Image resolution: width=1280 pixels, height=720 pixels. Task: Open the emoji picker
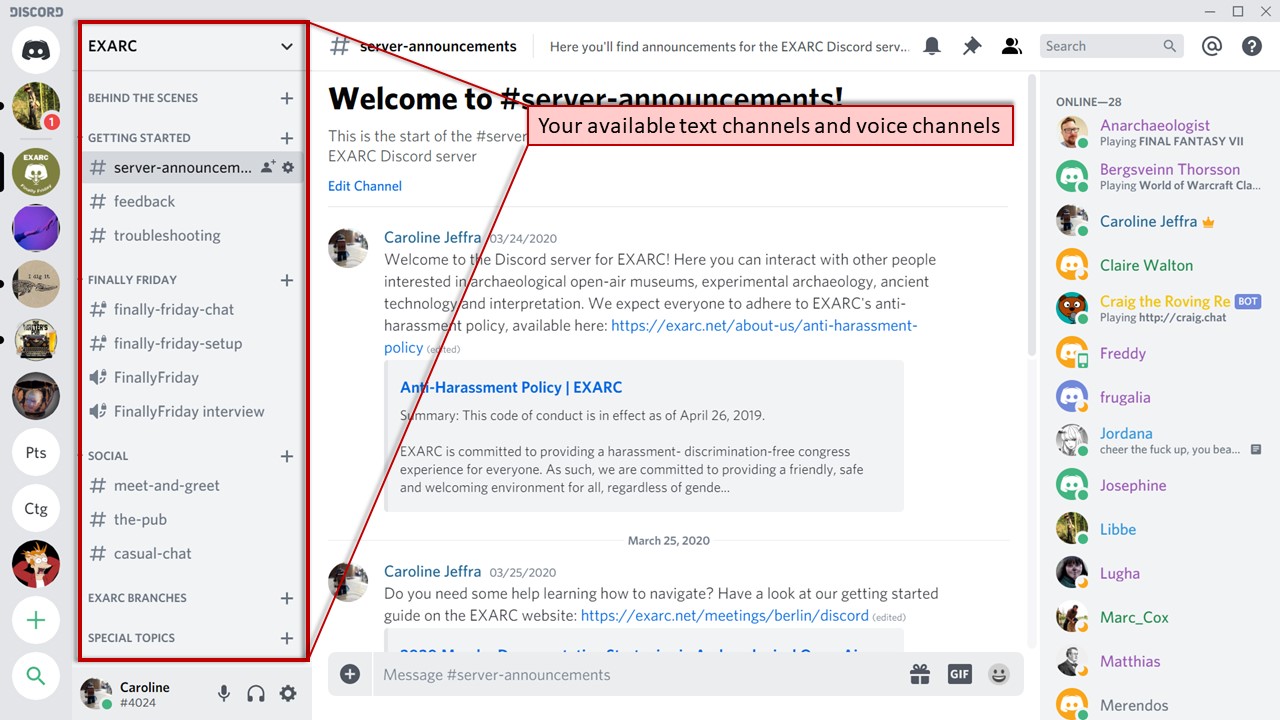[x=999, y=674]
